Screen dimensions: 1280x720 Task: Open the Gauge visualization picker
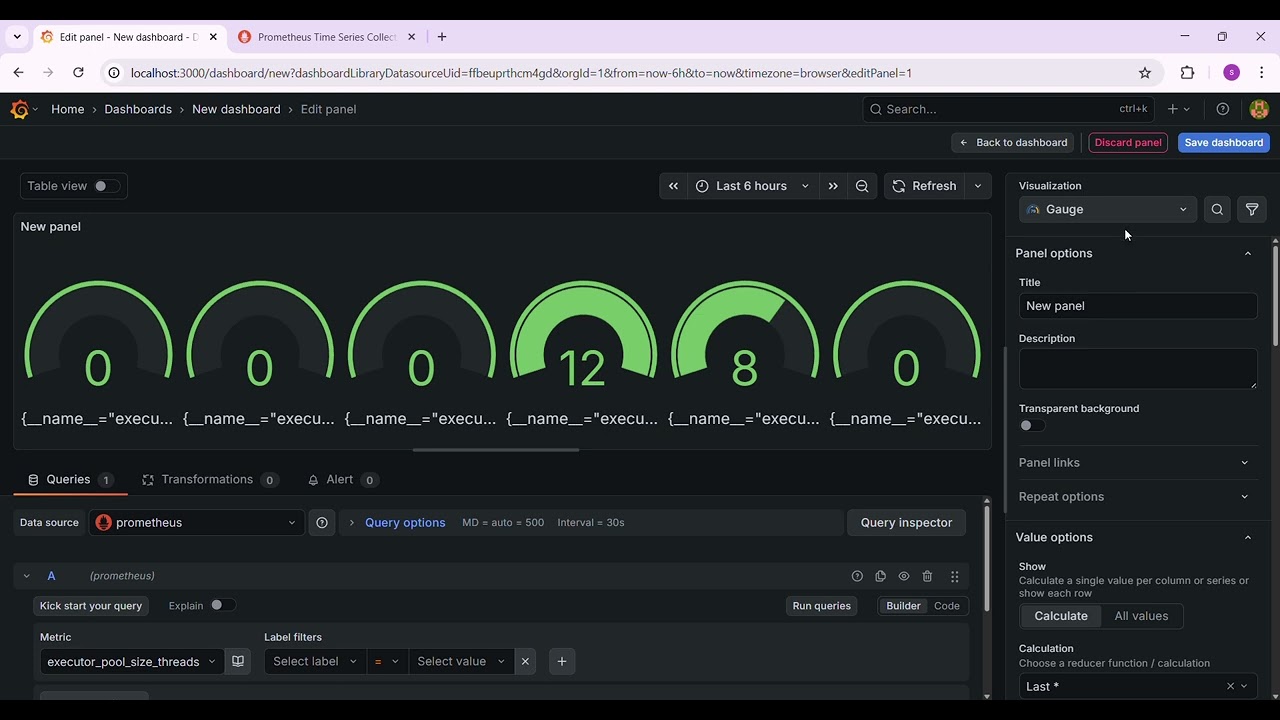tap(1108, 209)
